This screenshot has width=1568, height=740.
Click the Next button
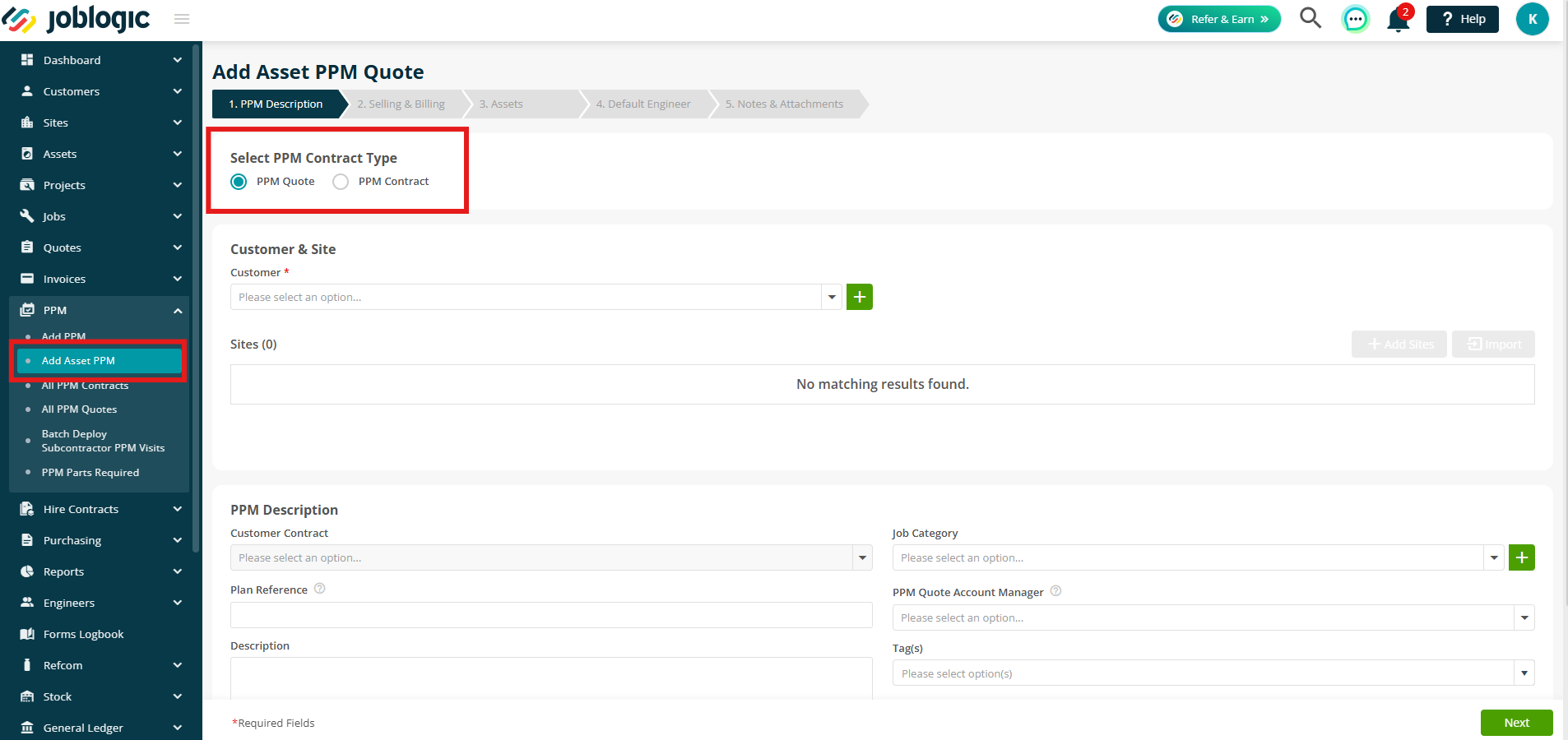[x=1516, y=723]
